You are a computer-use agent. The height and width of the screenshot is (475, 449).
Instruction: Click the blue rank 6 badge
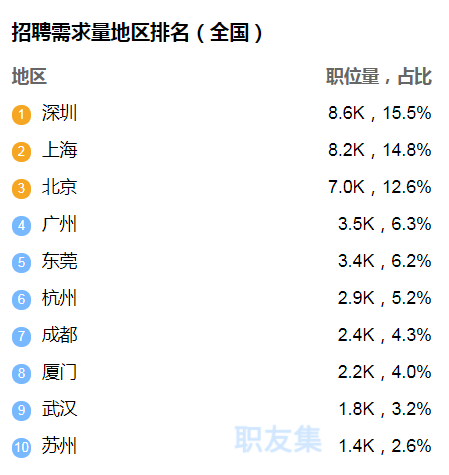click(21, 300)
